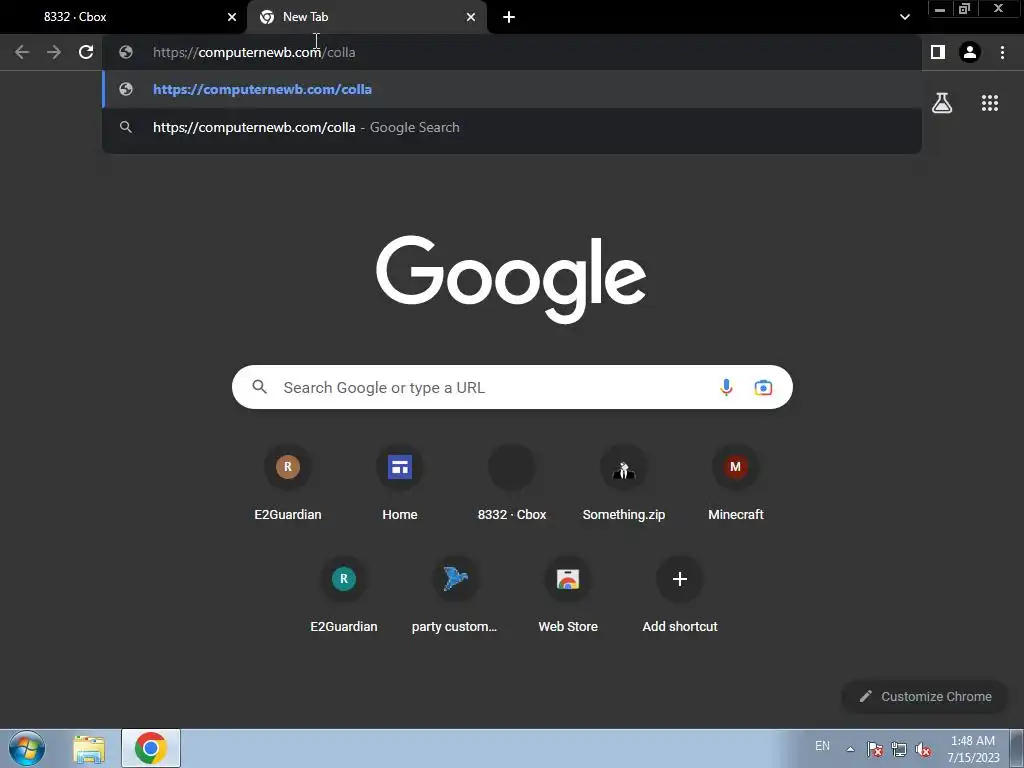This screenshot has height=768, width=1024.
Task: Open the Windows Start menu
Action: click(x=27, y=748)
